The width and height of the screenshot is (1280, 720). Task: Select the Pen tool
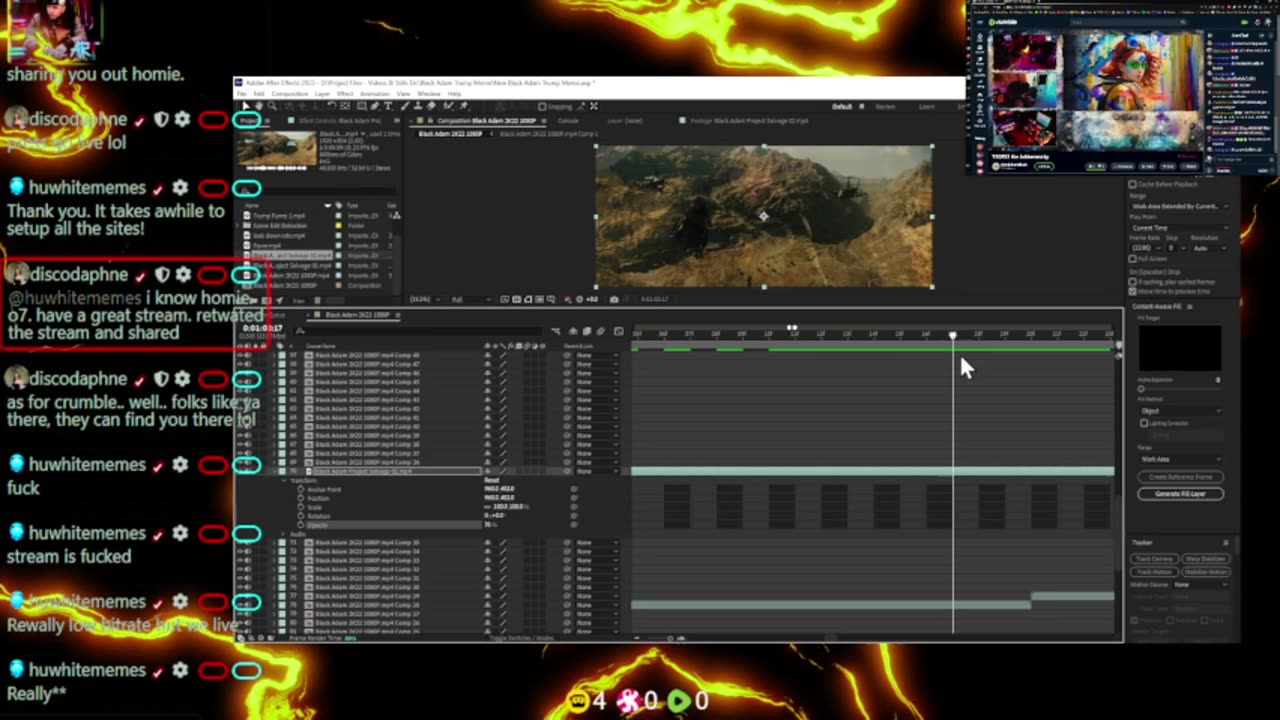tap(375, 106)
